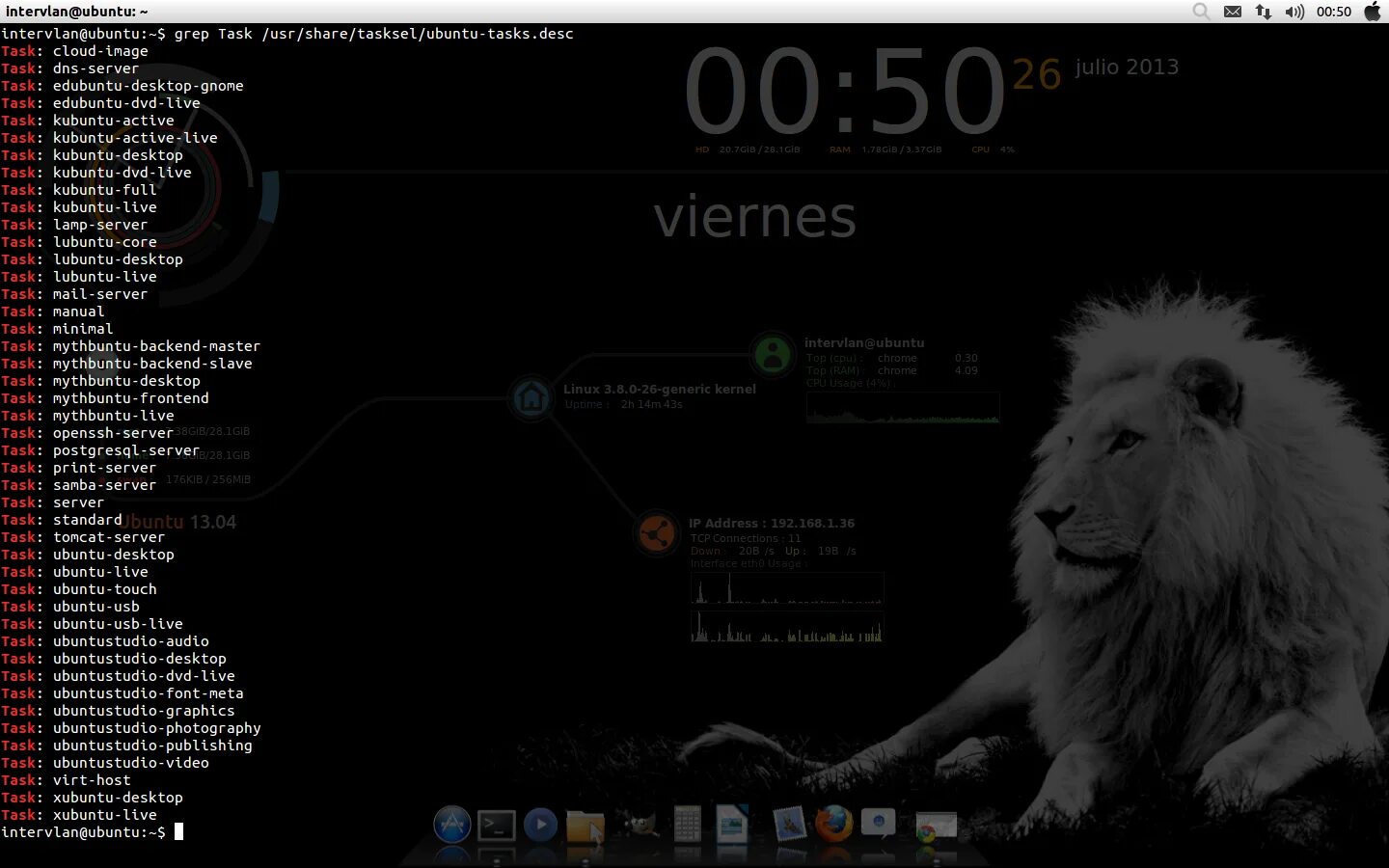Click the 'lamp-server' task line
1389x868 pixels.
[74, 225]
